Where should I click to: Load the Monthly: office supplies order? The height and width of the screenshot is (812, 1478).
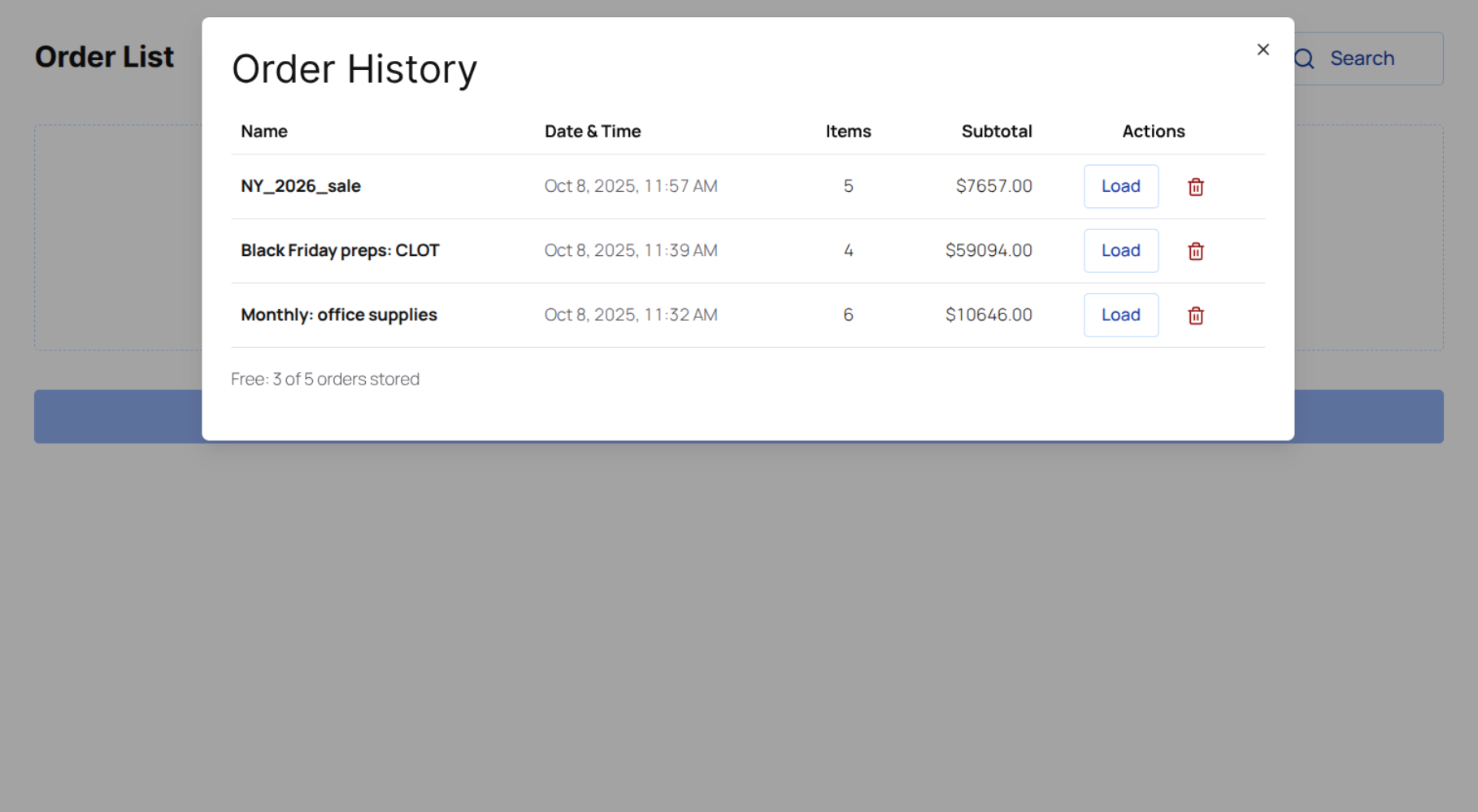1120,315
